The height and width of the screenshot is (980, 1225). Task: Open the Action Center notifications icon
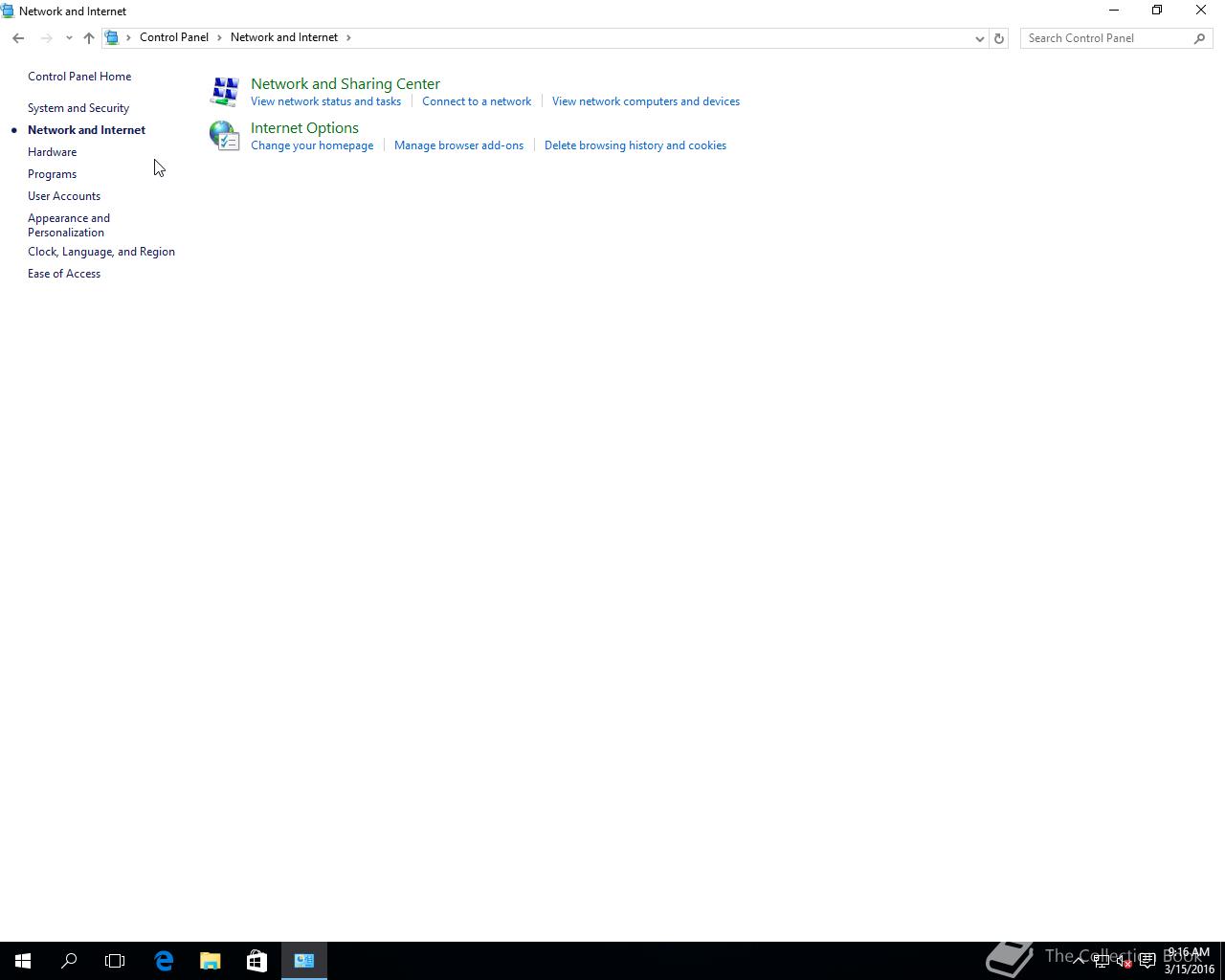tap(1147, 961)
